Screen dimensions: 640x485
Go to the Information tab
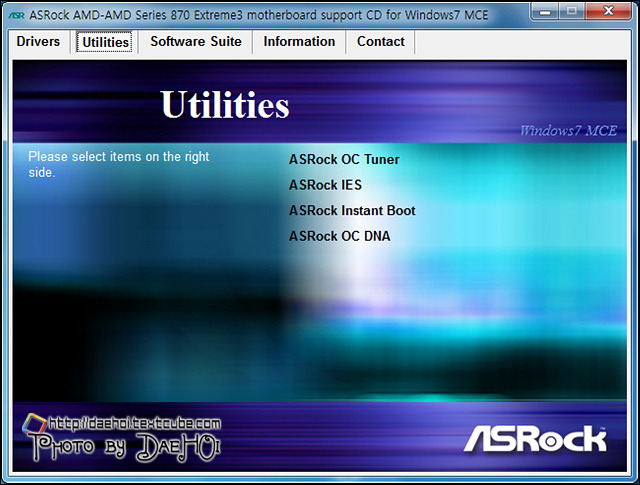[x=299, y=42]
